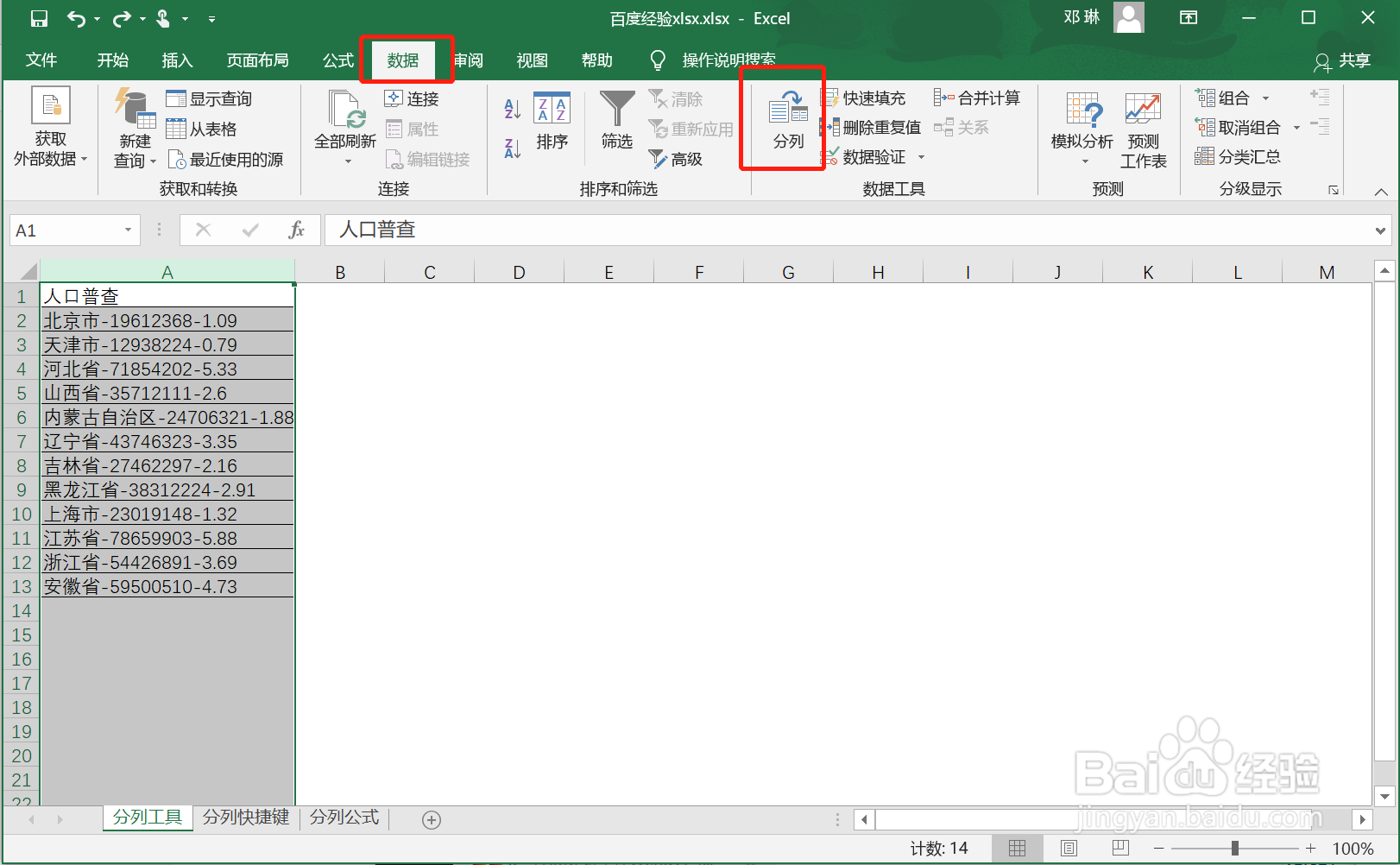Open Outline (分级显示) dialog launcher
The width and height of the screenshot is (1400, 865).
click(x=1334, y=190)
